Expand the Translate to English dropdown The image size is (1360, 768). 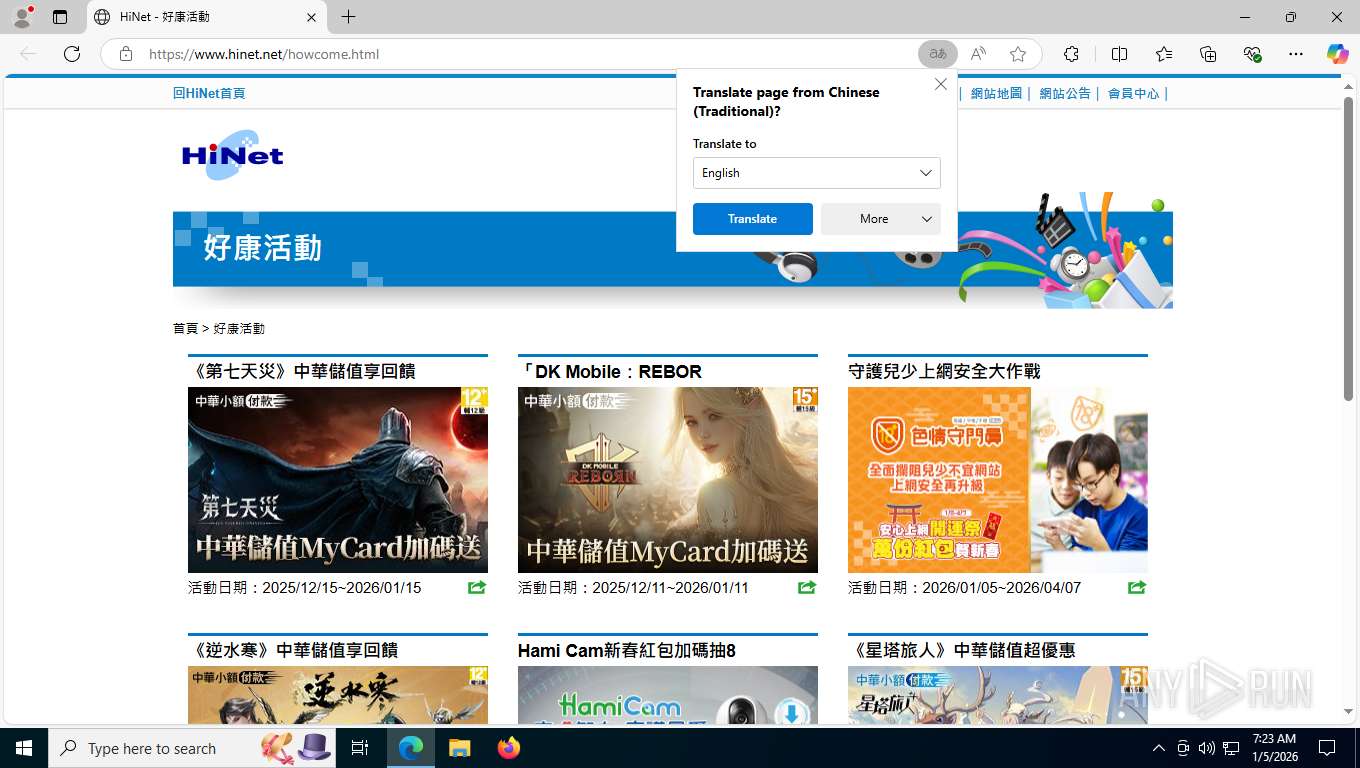(817, 173)
